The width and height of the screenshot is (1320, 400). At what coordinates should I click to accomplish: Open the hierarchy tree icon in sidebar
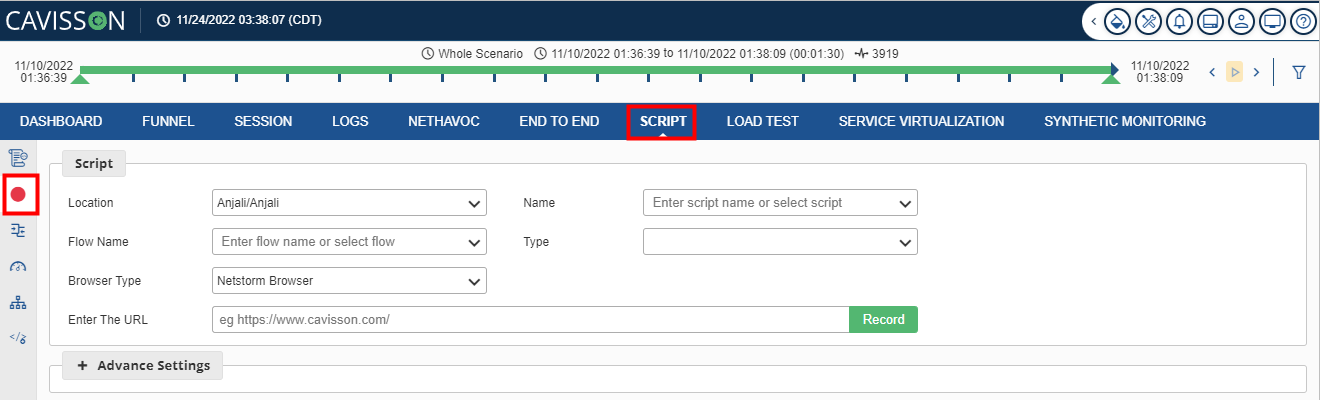point(17,302)
